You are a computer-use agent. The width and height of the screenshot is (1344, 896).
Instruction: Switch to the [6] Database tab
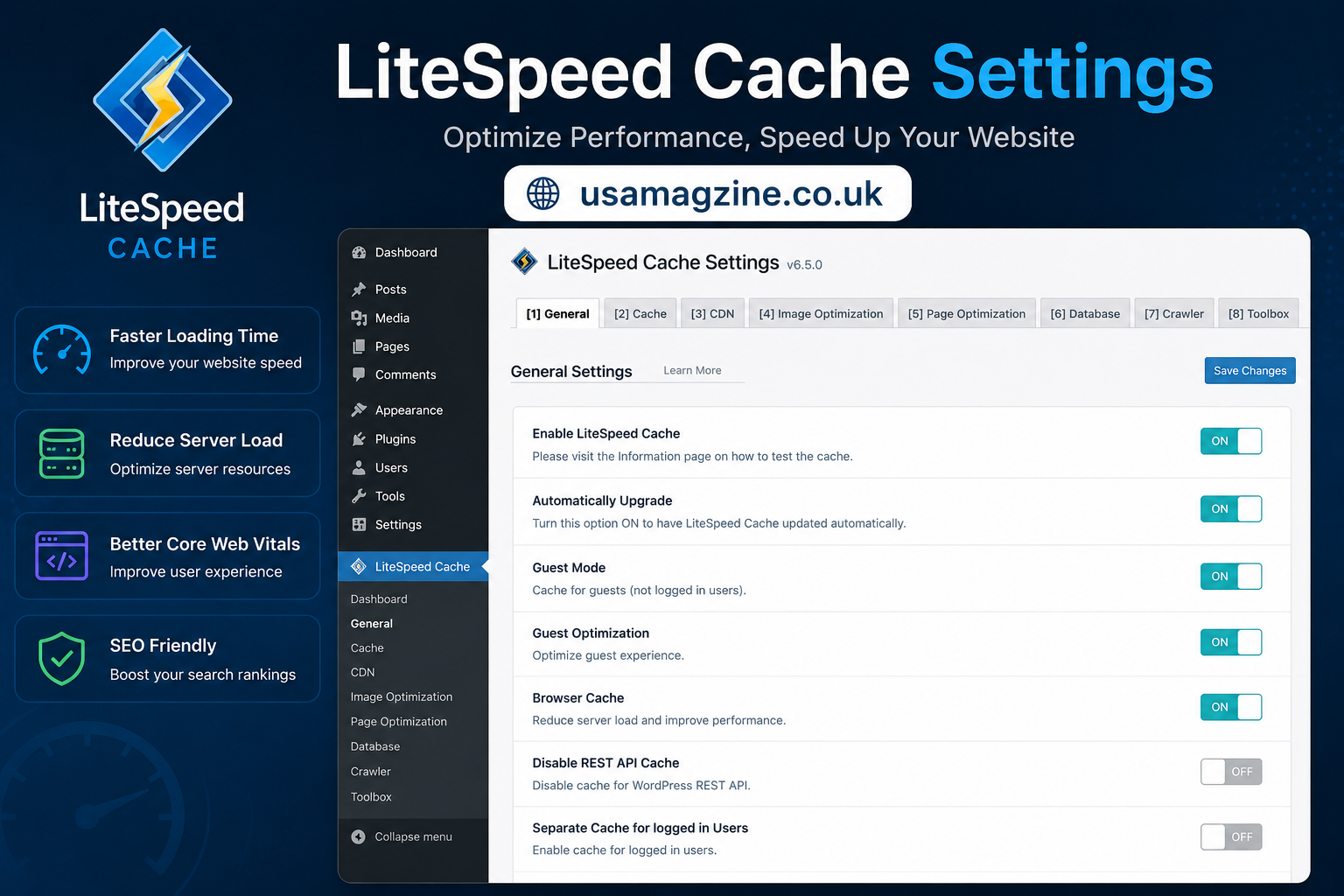(1085, 314)
